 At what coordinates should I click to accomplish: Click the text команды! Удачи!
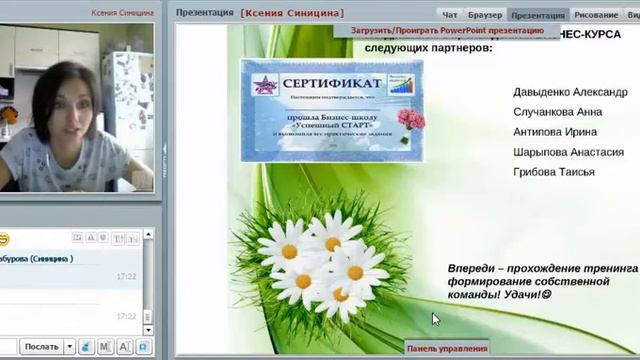tap(499, 294)
